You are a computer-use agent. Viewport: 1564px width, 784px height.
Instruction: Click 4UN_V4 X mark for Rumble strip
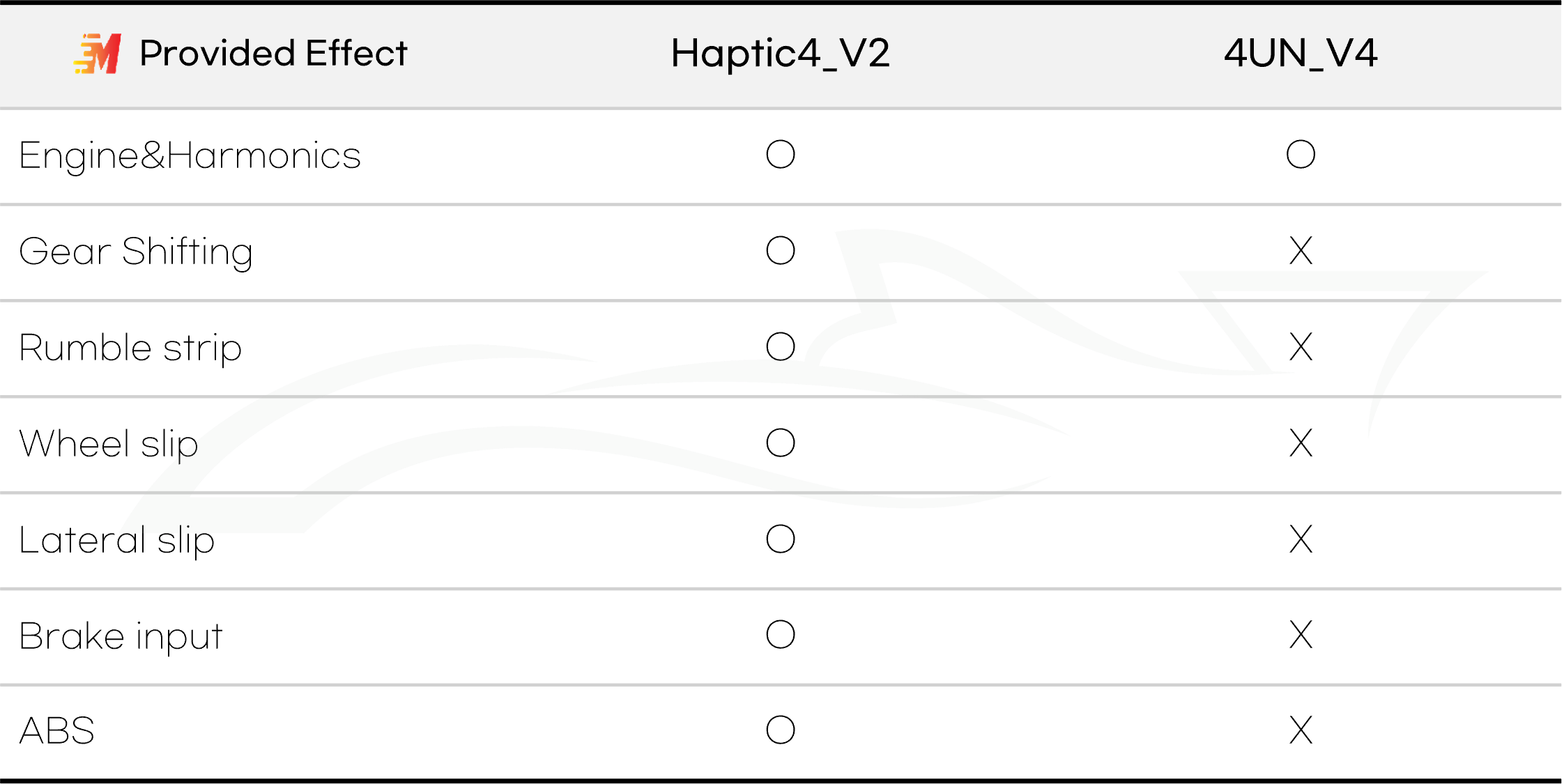click(1301, 347)
